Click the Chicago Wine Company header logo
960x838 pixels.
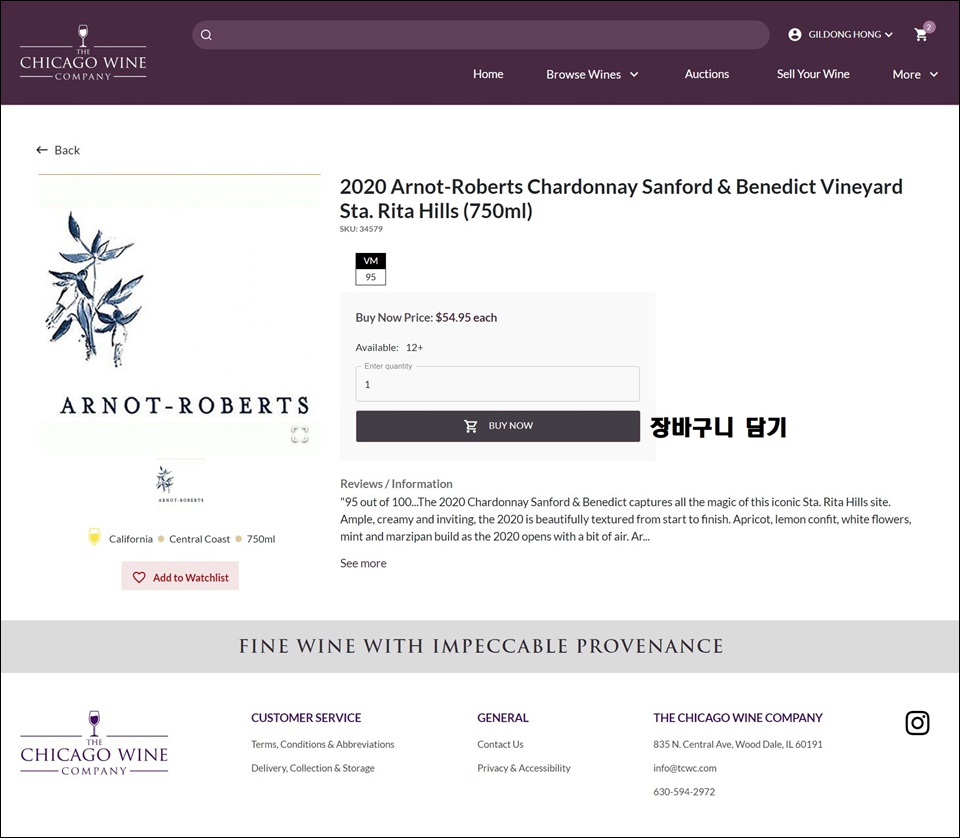(83, 53)
